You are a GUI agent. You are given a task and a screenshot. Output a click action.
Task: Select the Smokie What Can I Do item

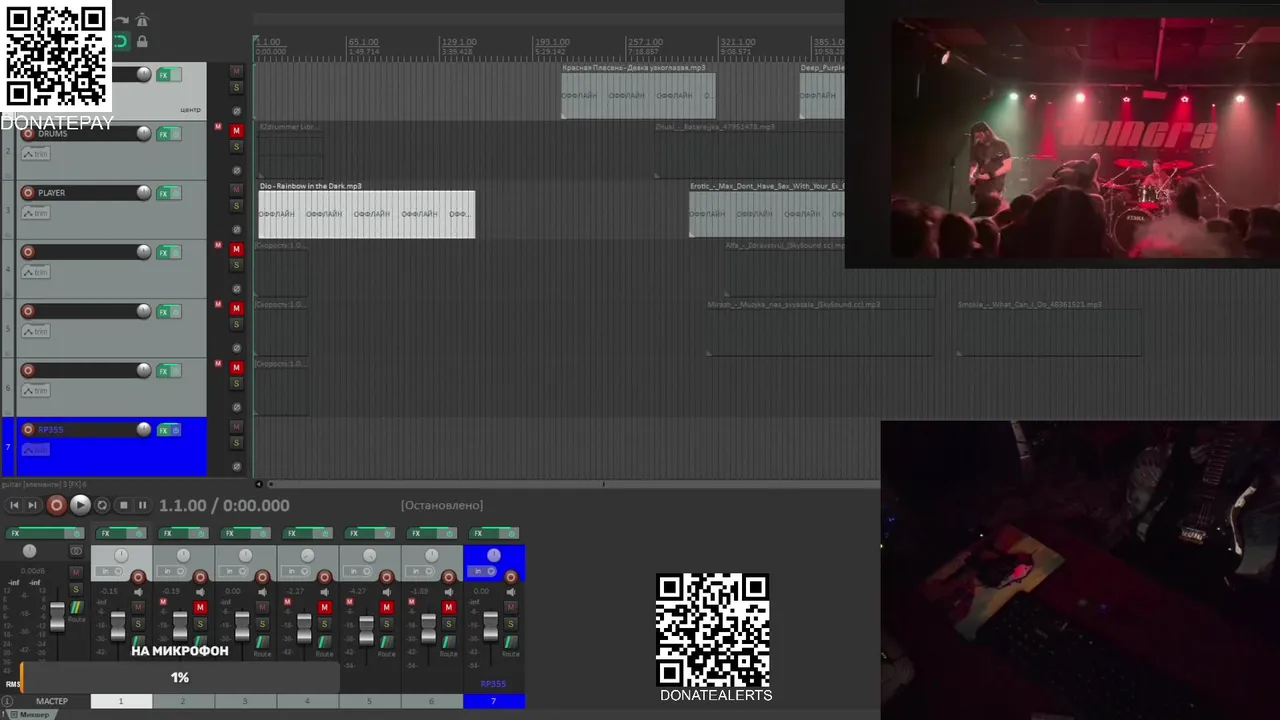[1049, 330]
